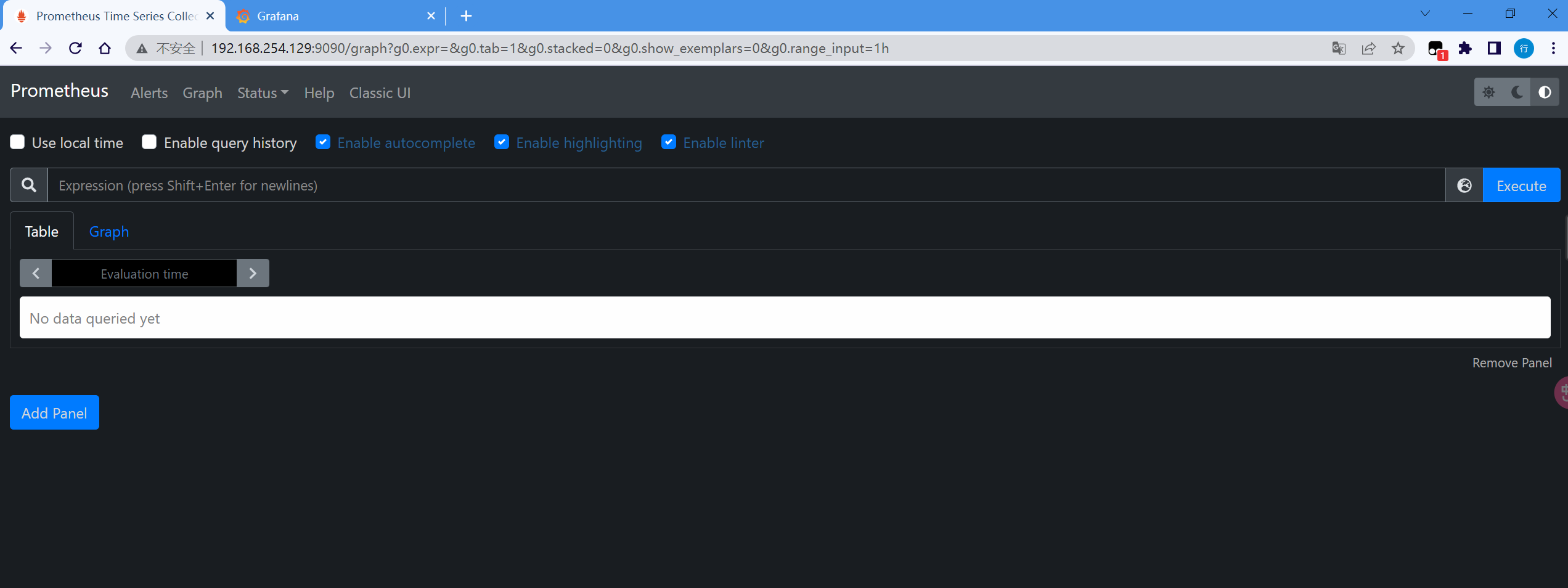Image resolution: width=1568 pixels, height=588 pixels.
Task: Disable the Enable highlighting checkbox
Action: 502,142
